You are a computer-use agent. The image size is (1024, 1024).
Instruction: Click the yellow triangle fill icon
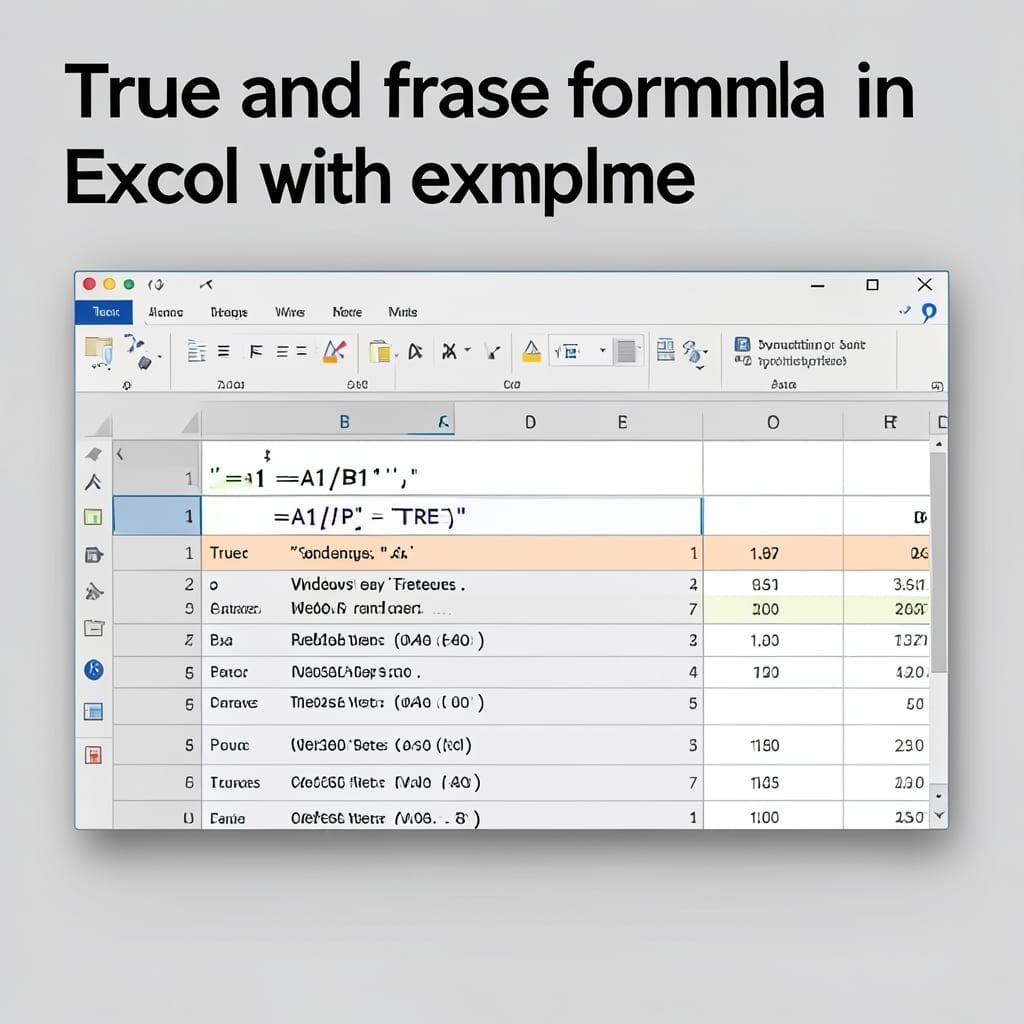(x=532, y=351)
